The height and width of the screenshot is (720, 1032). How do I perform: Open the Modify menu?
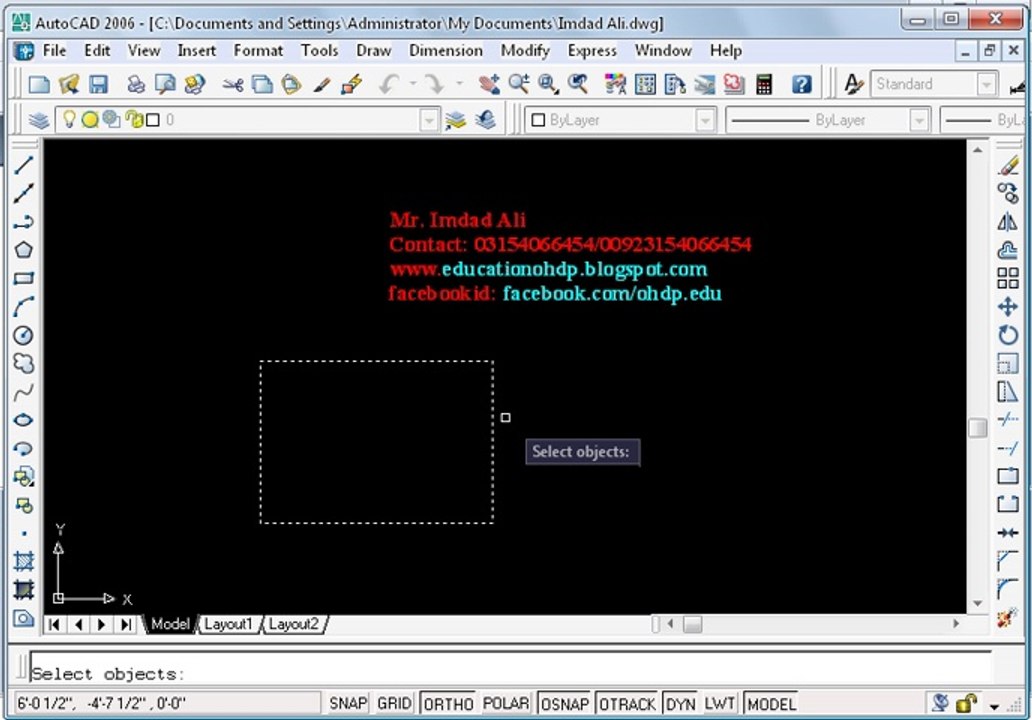pos(525,51)
